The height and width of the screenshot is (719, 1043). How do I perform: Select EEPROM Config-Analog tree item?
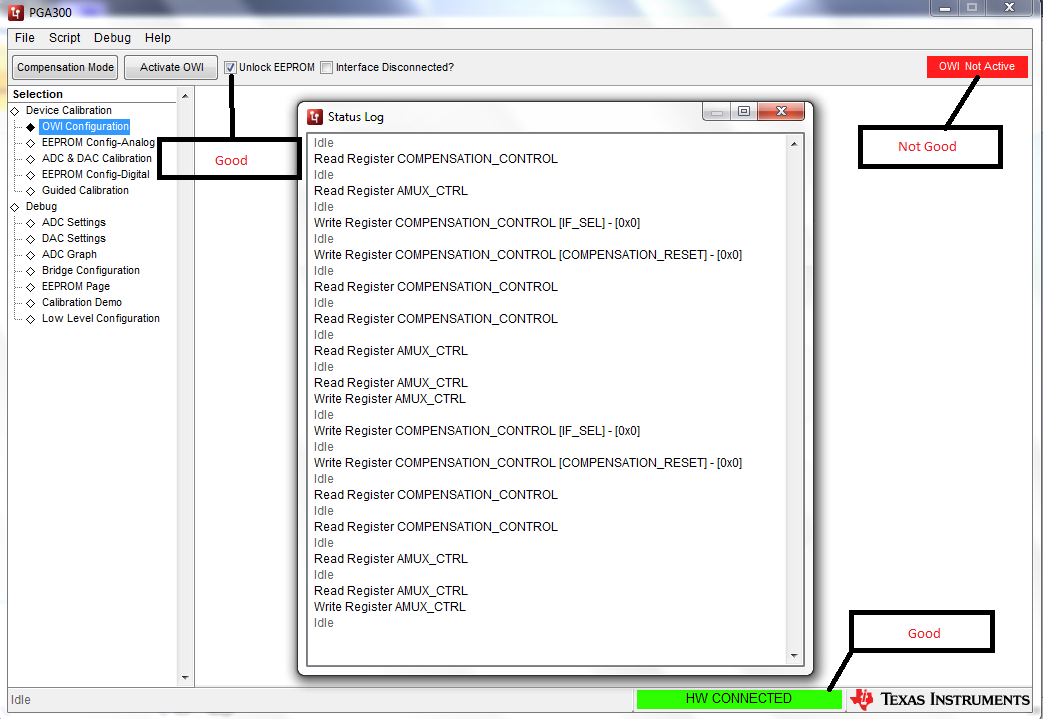tap(98, 142)
